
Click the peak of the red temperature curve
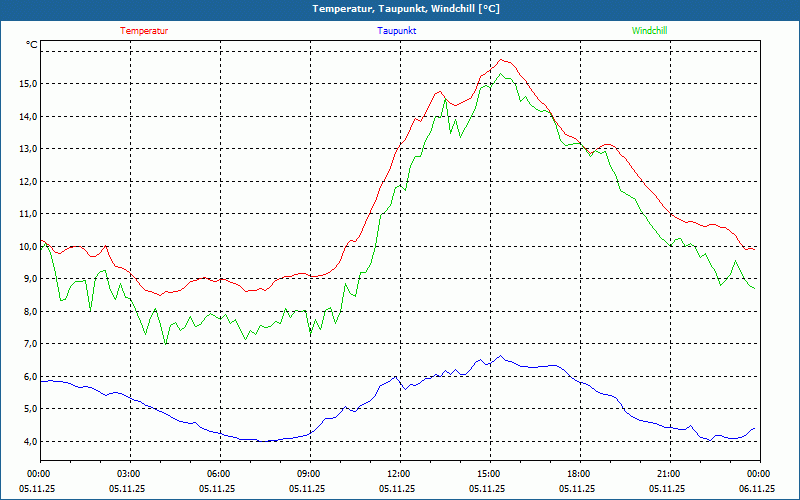(x=502, y=60)
